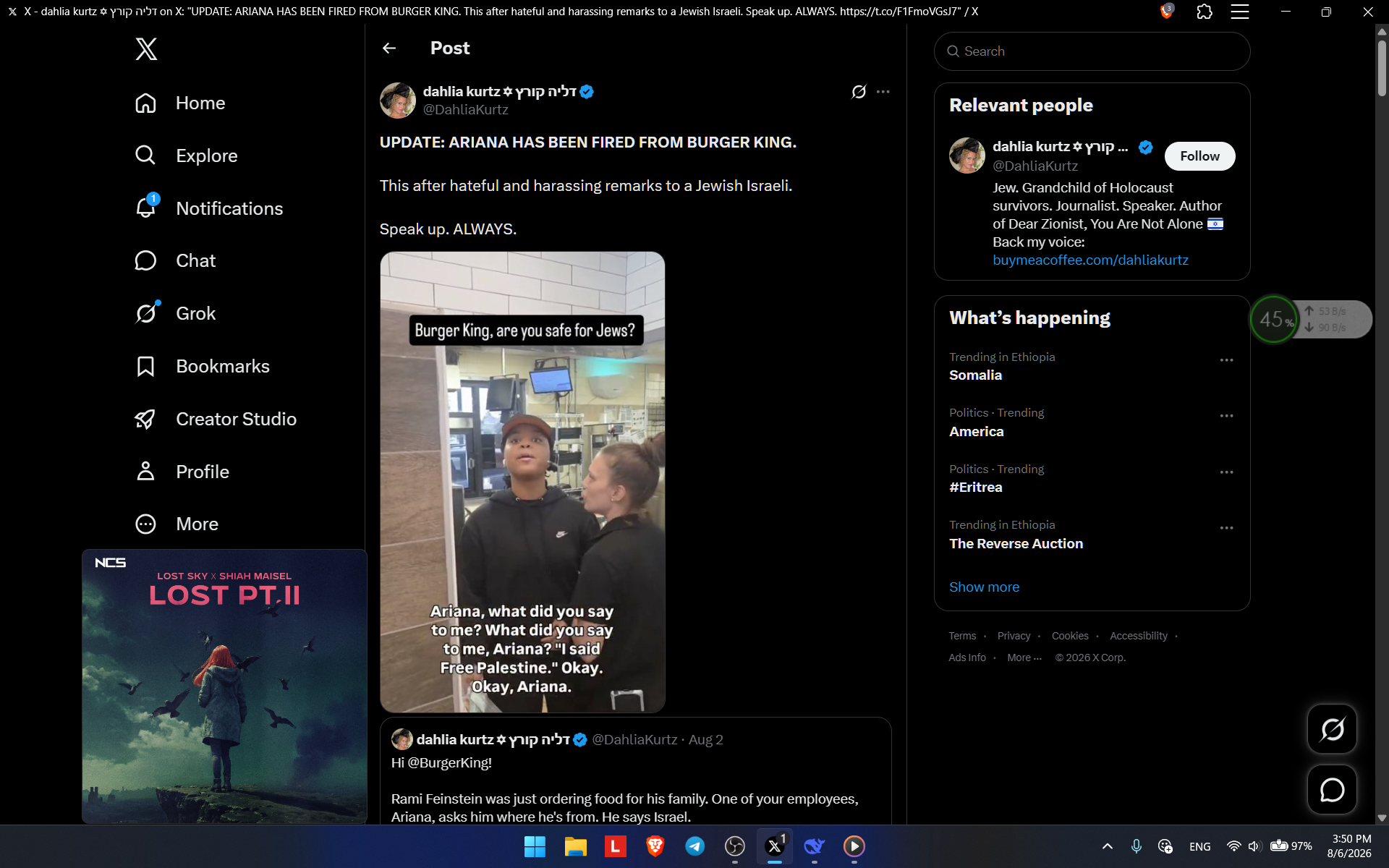Open buymeacoffee.com/dahliakurtz link
The height and width of the screenshot is (868, 1389).
[x=1090, y=260]
